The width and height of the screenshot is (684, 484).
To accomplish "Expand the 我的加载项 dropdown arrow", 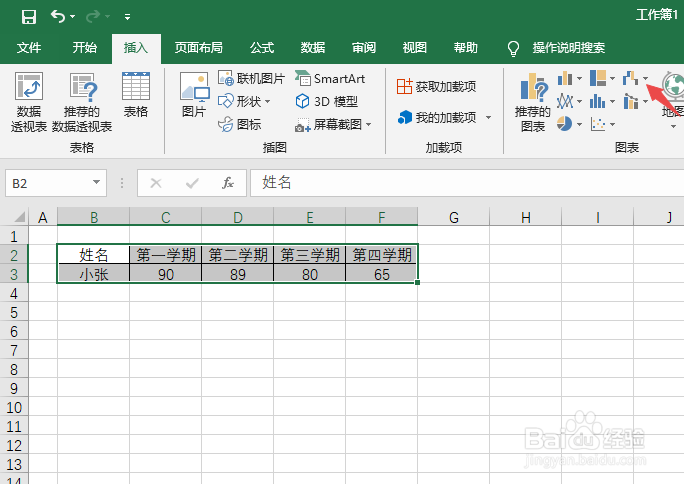I will pos(489,117).
